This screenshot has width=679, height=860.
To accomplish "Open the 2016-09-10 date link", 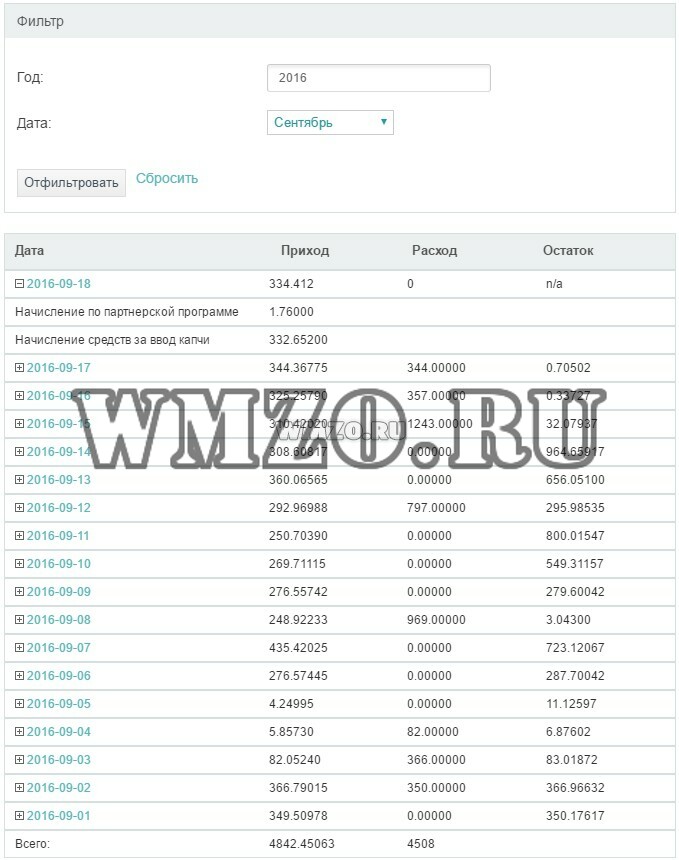I will (59, 563).
